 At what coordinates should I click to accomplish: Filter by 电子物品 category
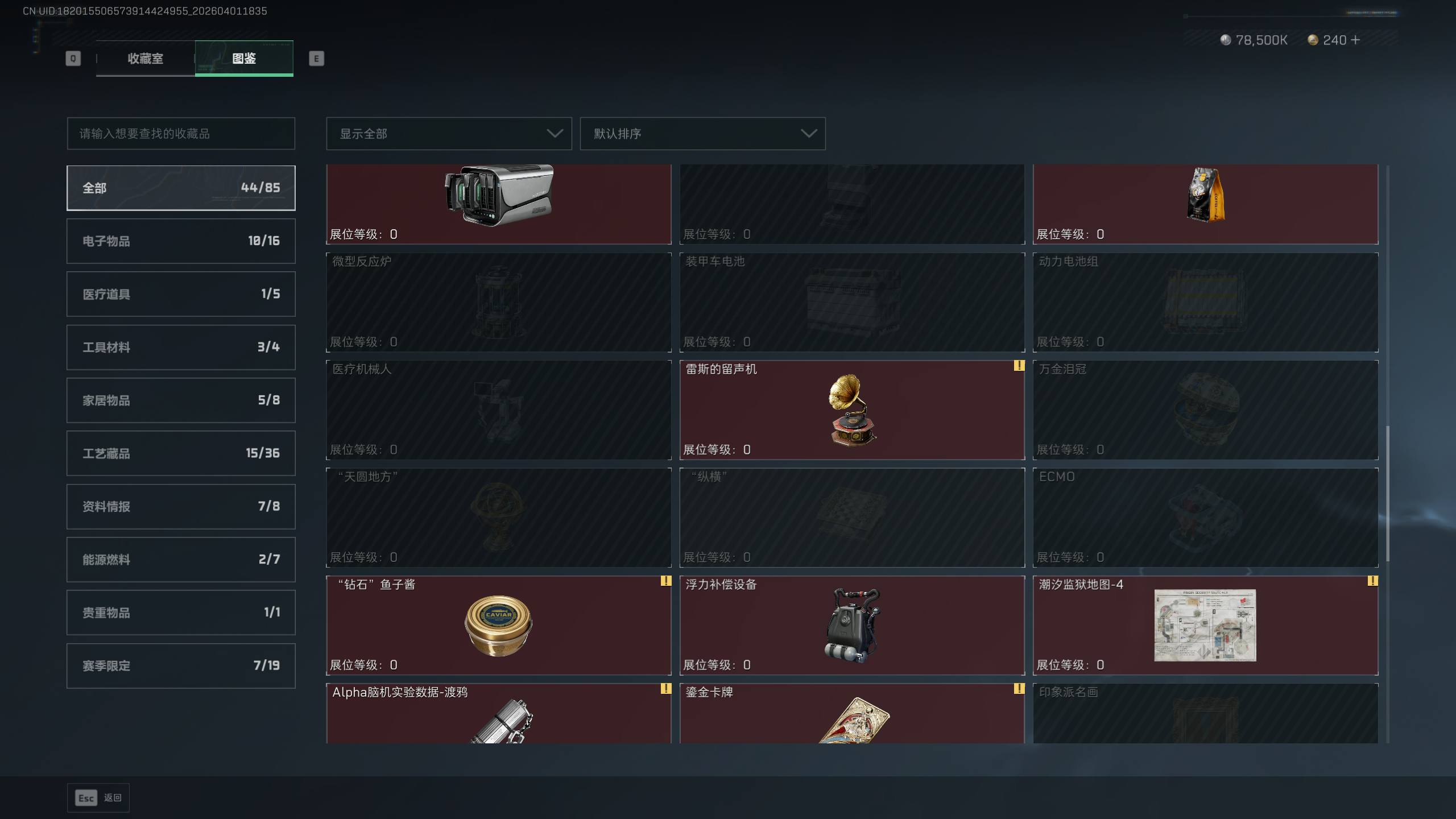[181, 241]
